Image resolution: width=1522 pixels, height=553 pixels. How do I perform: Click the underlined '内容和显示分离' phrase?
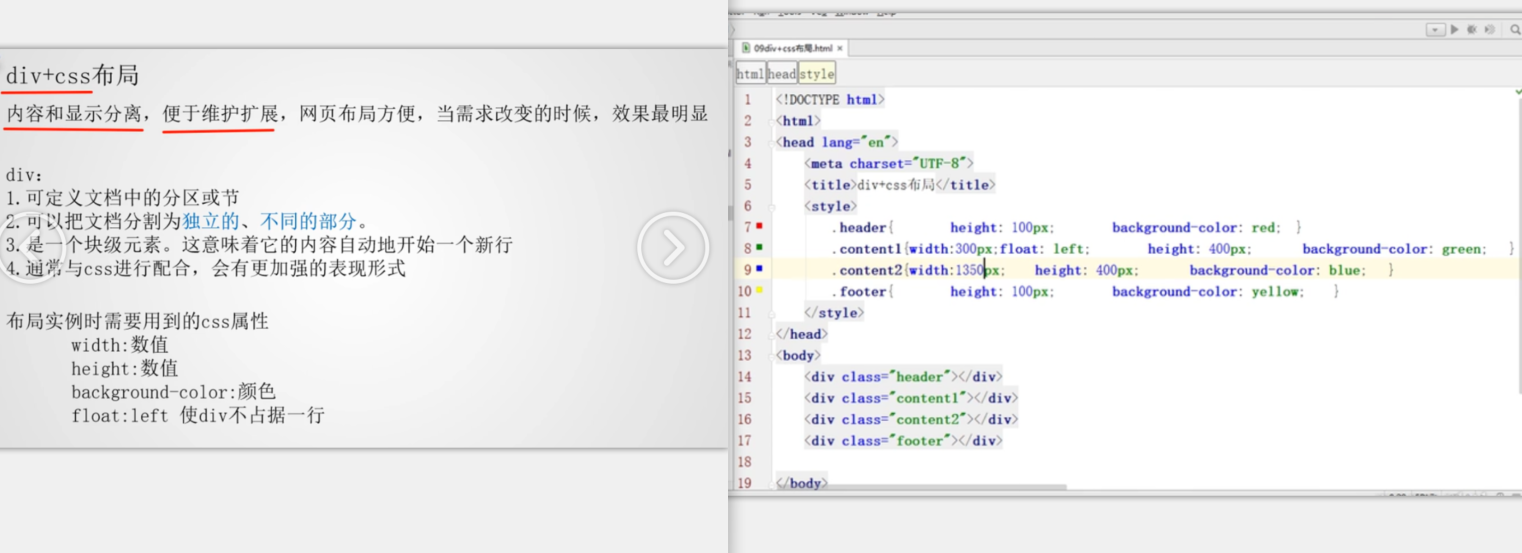74,113
